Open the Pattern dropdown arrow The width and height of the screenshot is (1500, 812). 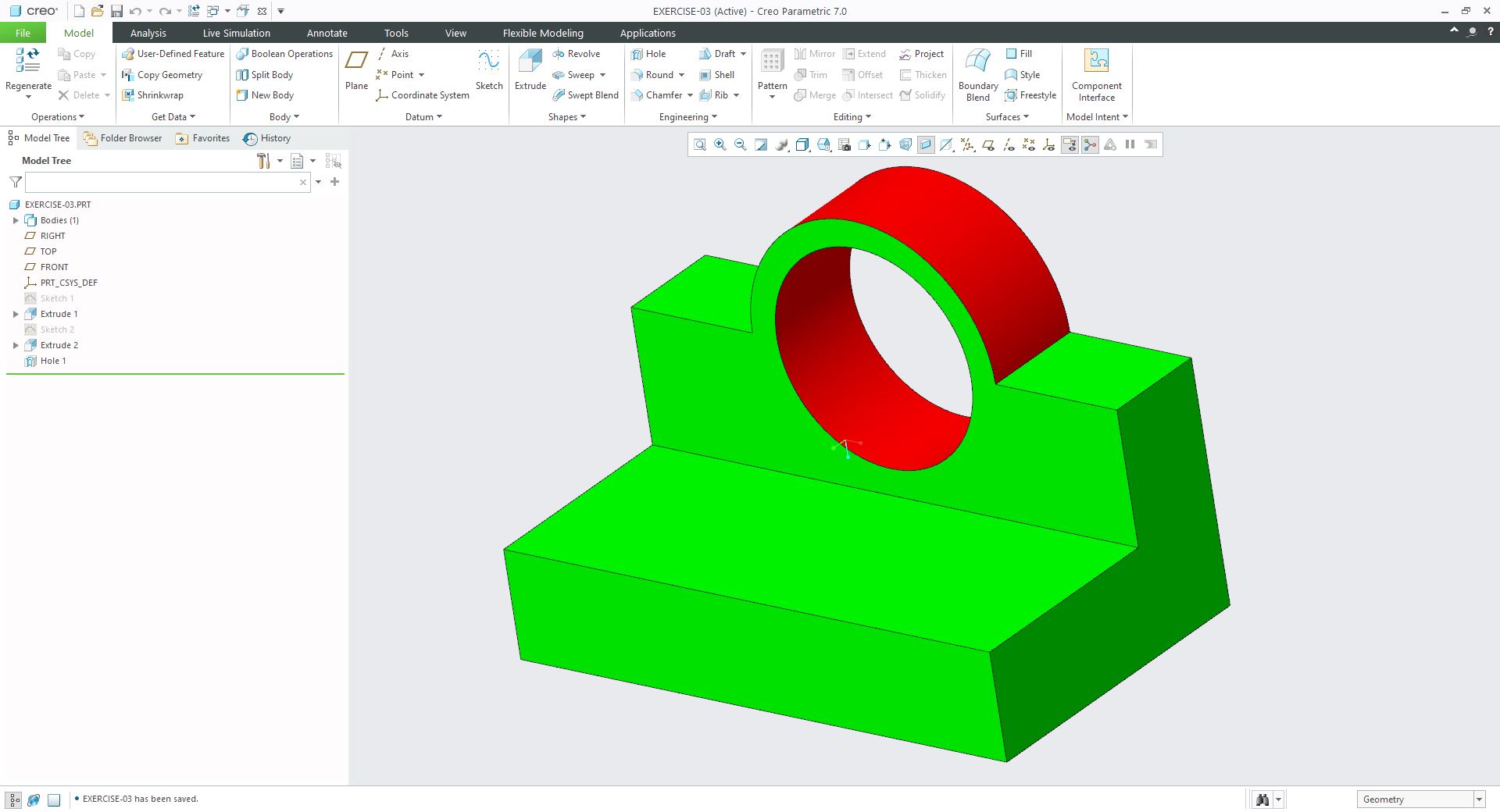[x=772, y=97]
